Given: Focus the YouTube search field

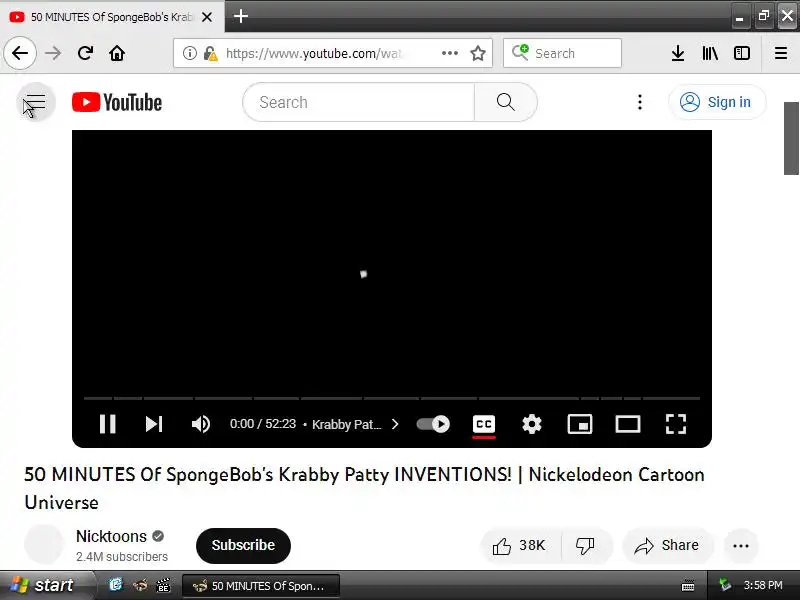Looking at the screenshot, I should tap(359, 102).
